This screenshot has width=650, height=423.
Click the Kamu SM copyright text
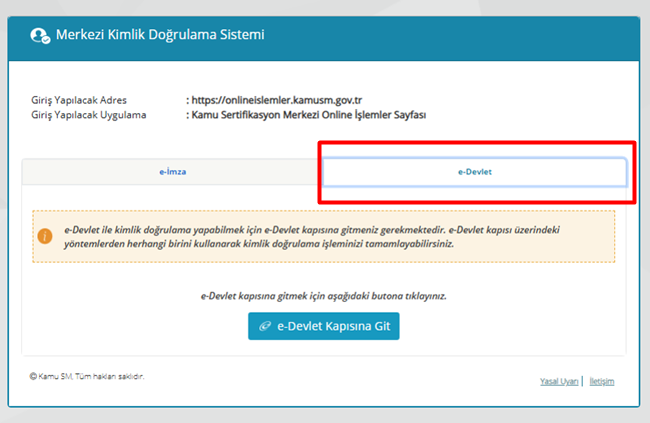click(x=87, y=377)
